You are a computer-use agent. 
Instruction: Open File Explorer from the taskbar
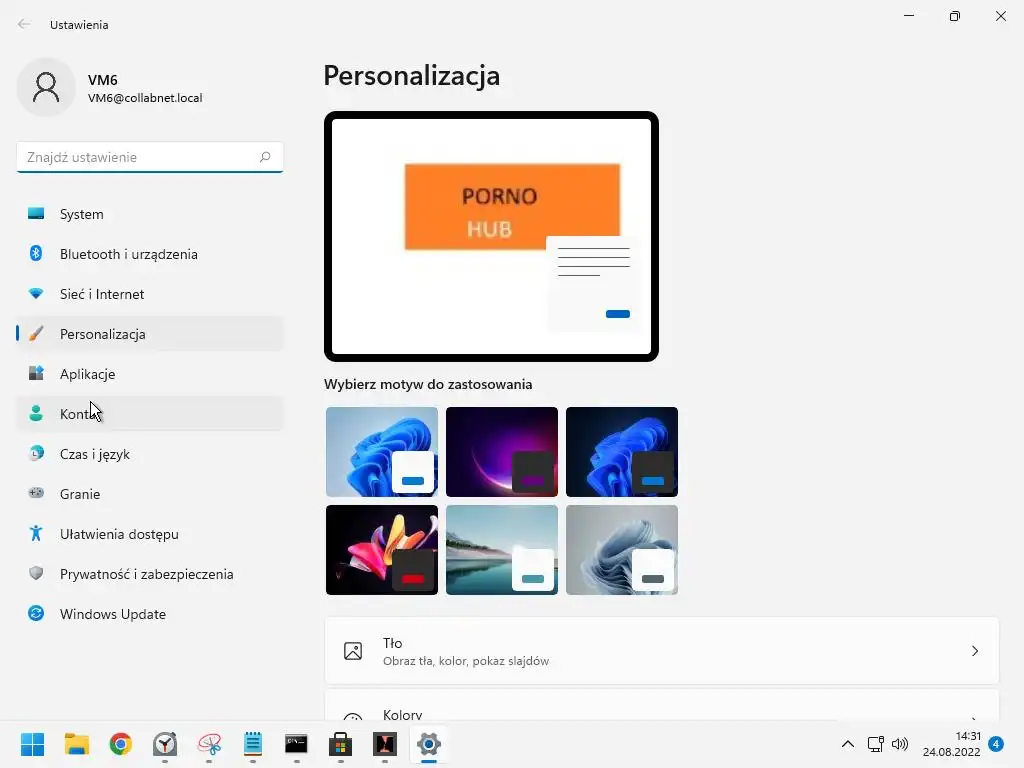[x=76, y=744]
